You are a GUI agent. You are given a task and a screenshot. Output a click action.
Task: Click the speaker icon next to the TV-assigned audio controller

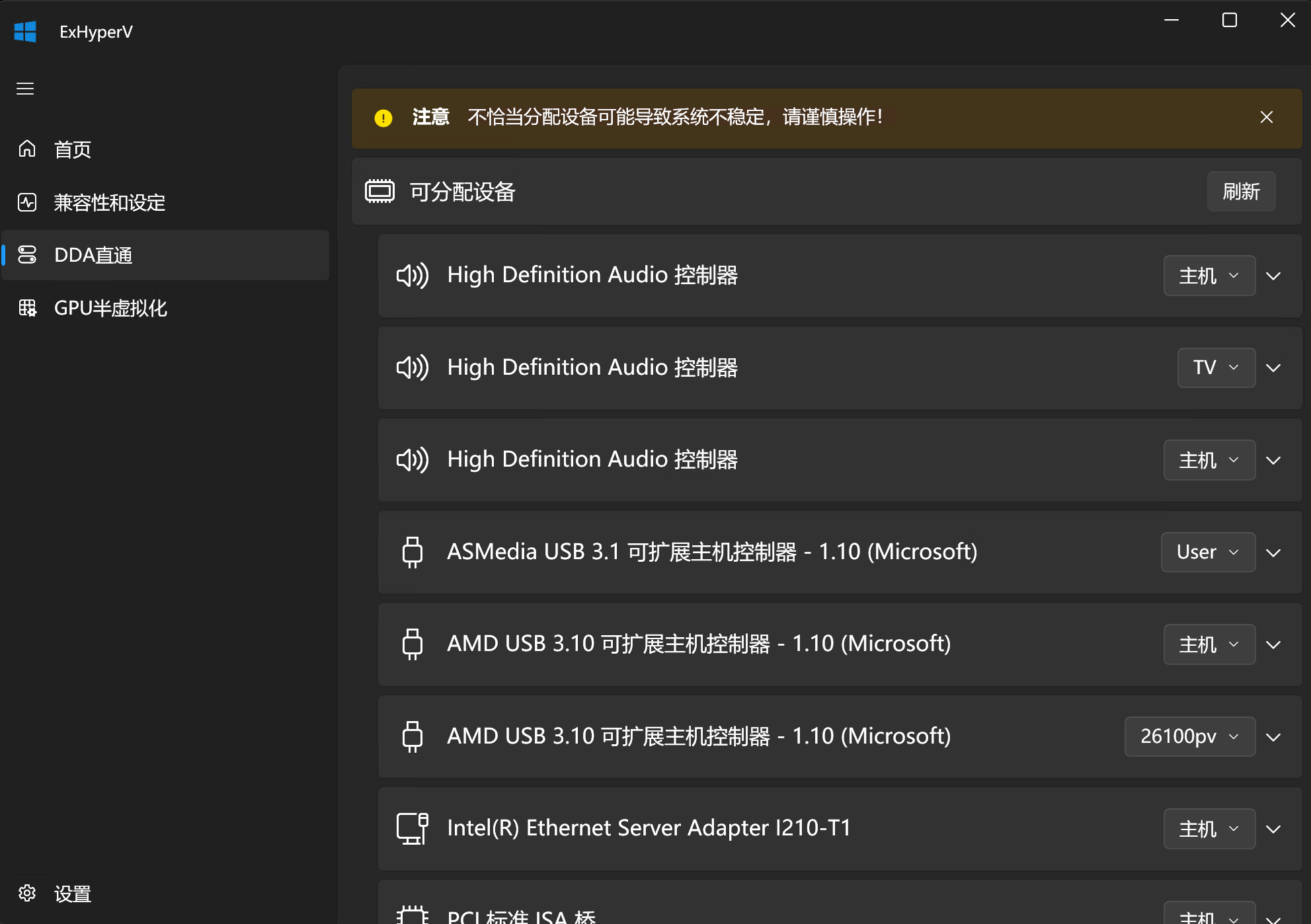[x=413, y=367]
